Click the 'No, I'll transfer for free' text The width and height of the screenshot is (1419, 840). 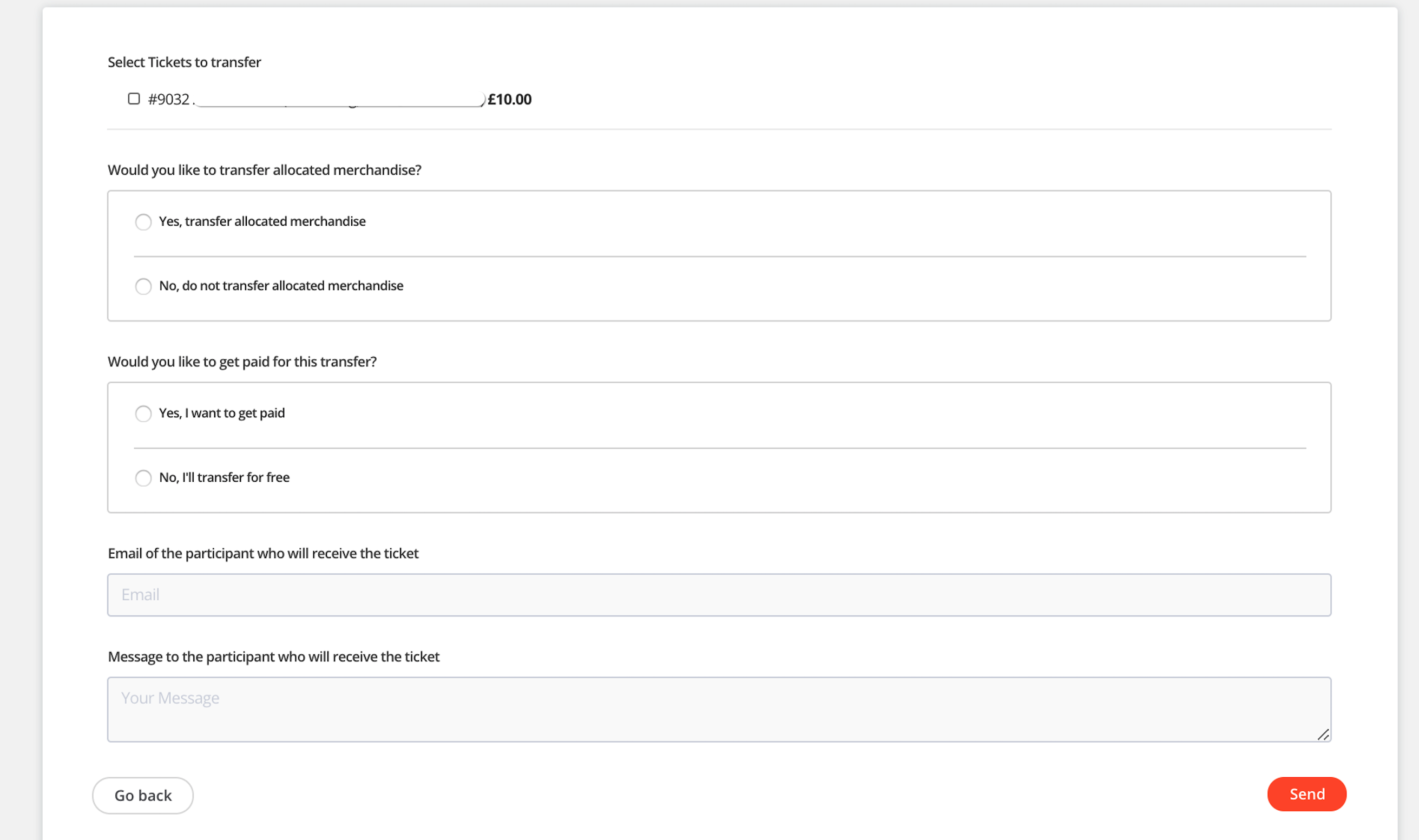click(x=224, y=478)
